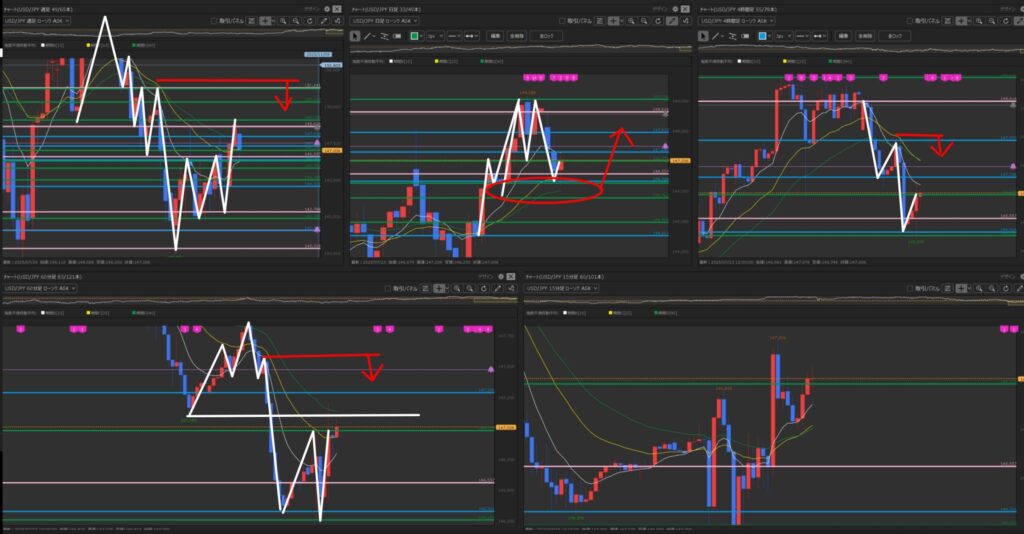Open USD/JPY 週足 symbol dropdown
This screenshot has width=1024, height=534.
[x=37, y=21]
